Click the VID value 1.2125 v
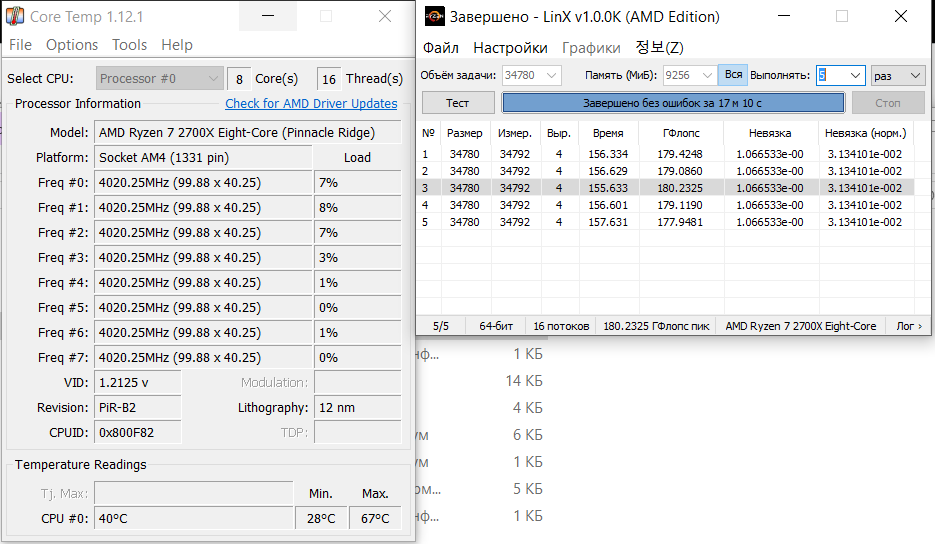The image size is (935, 544). point(137,383)
